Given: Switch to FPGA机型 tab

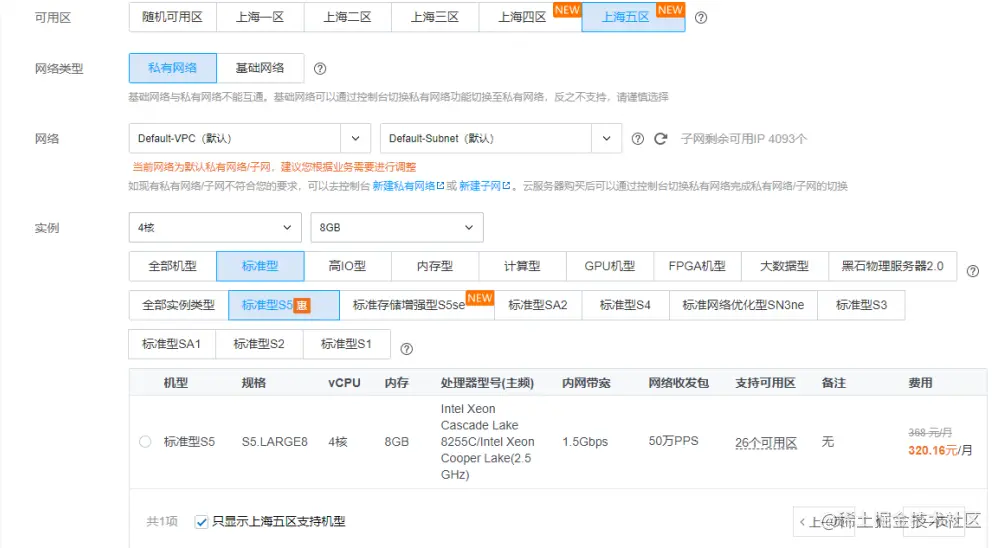Looking at the screenshot, I should pyautogui.click(x=697, y=266).
